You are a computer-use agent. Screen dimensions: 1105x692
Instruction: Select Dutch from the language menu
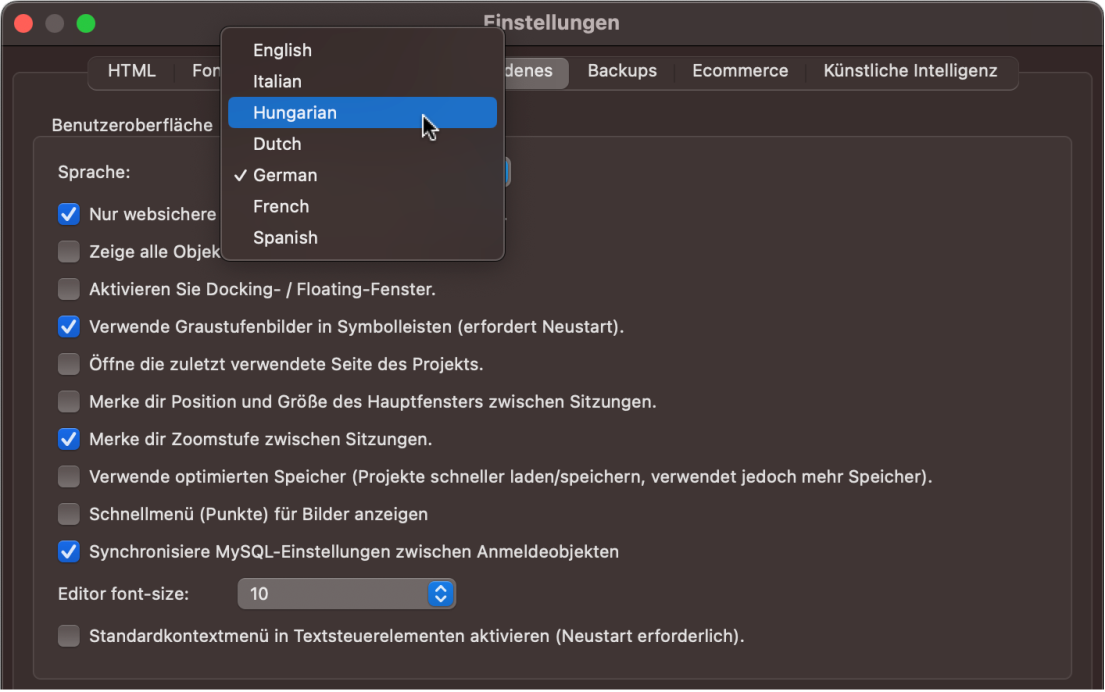tap(277, 144)
